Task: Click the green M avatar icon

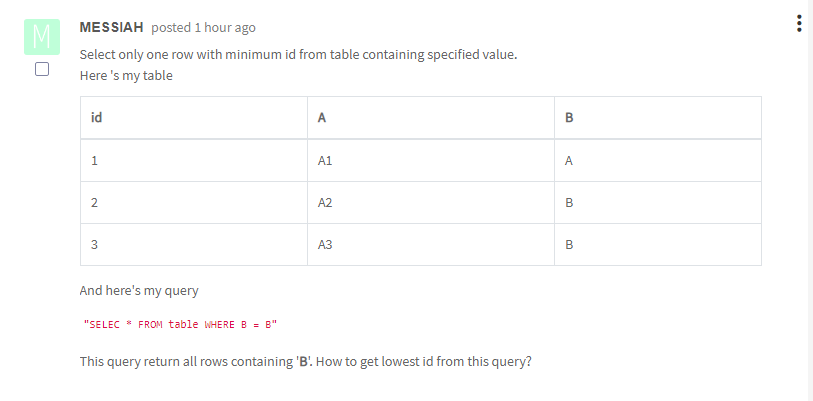Action: pos(42,37)
